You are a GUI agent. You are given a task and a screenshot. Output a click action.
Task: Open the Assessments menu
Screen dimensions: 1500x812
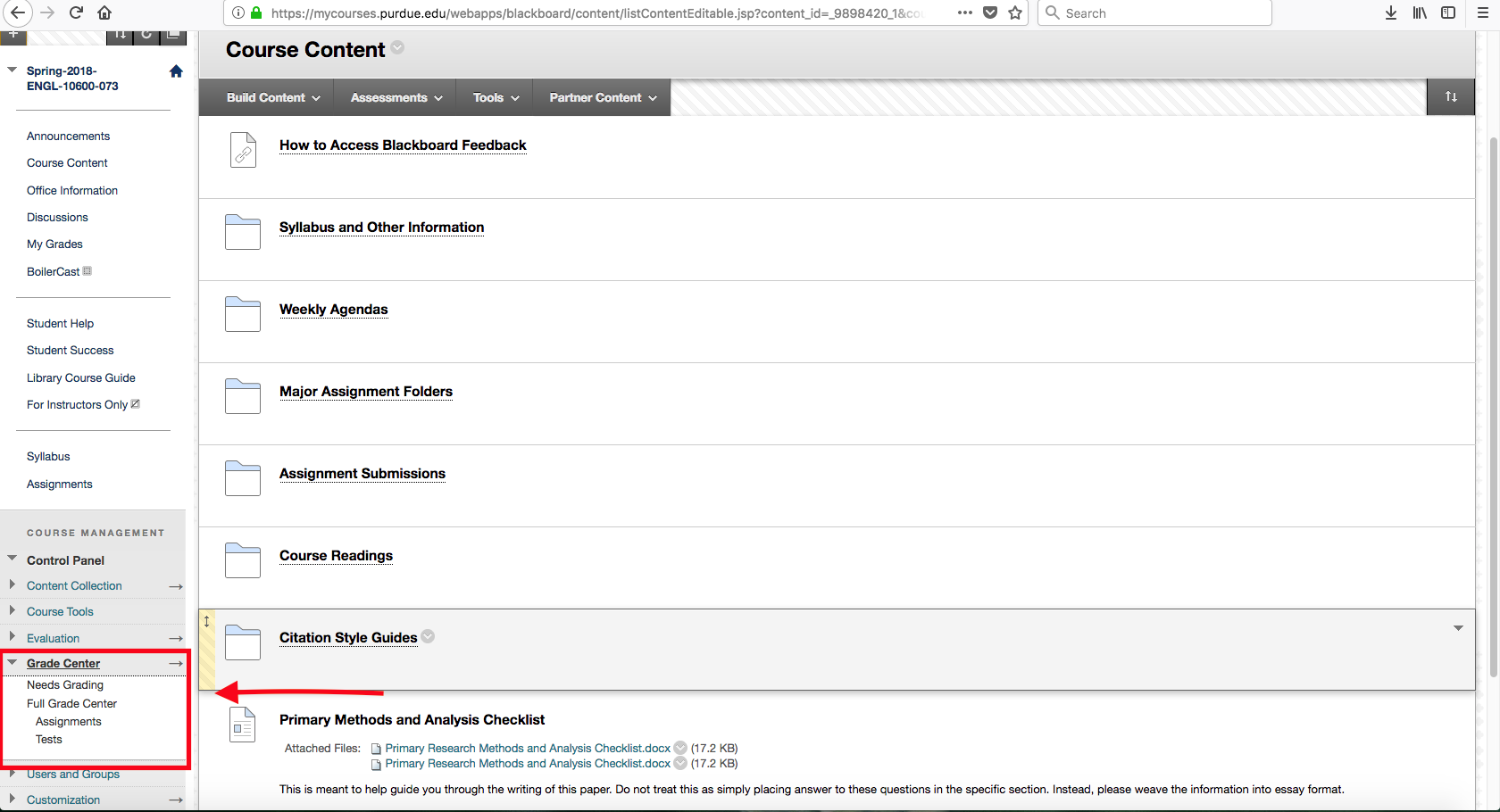(396, 97)
